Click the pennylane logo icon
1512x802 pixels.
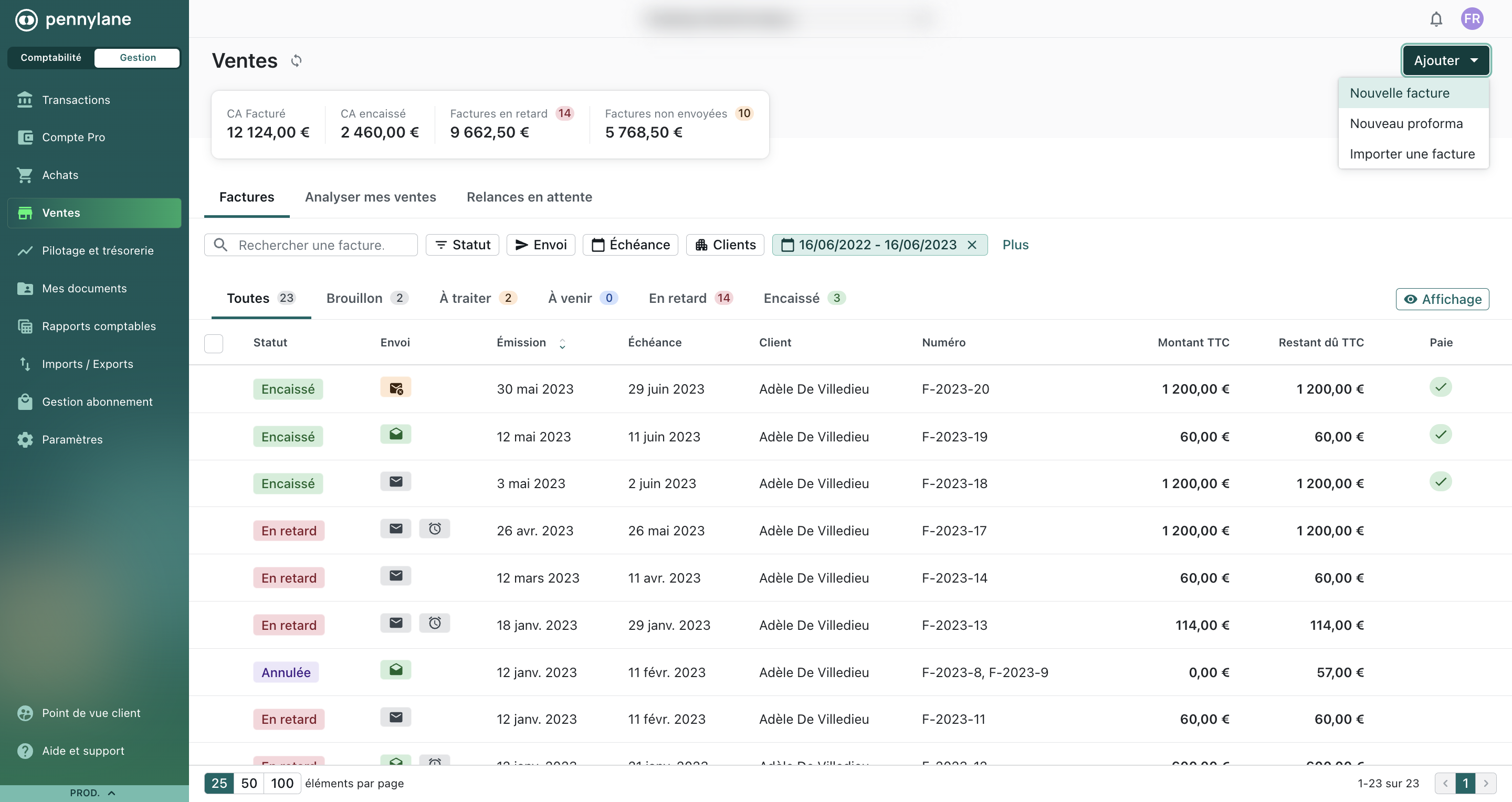26,20
